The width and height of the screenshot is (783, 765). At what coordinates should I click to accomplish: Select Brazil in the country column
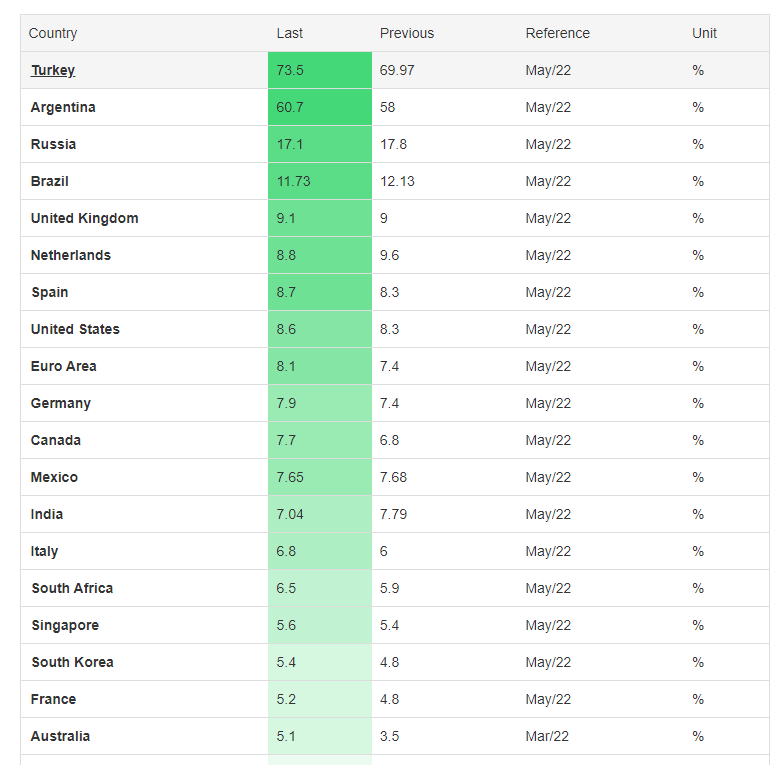[x=49, y=181]
